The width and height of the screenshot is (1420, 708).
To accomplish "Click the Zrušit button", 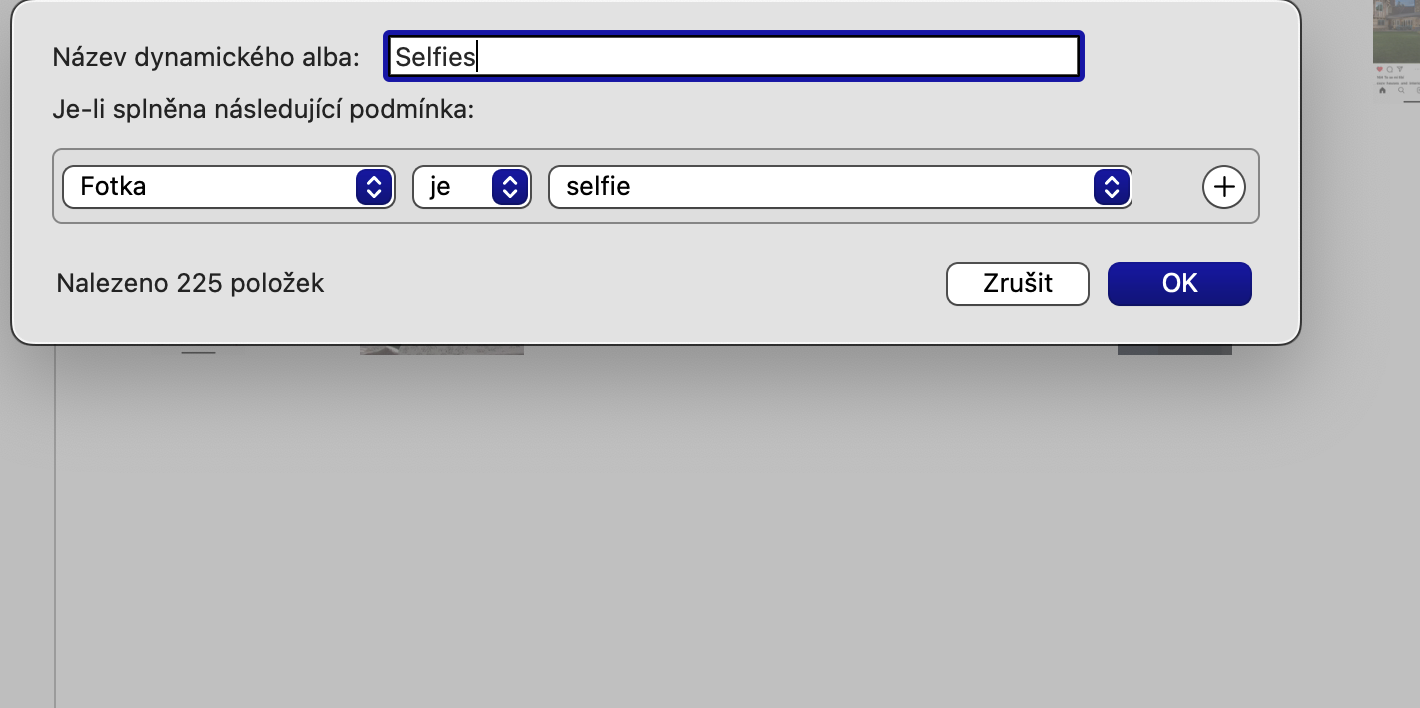I will (1017, 283).
